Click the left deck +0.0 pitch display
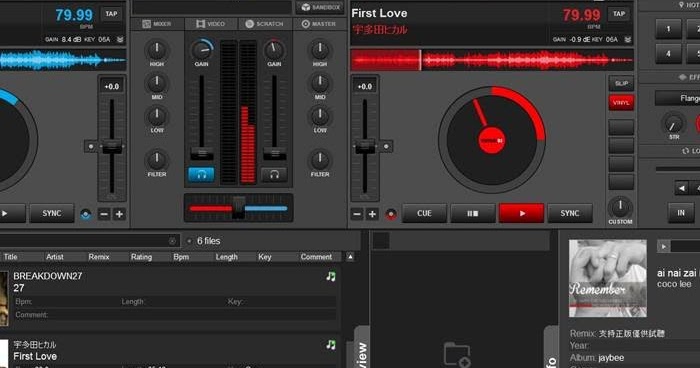The image size is (700, 368). (112, 86)
